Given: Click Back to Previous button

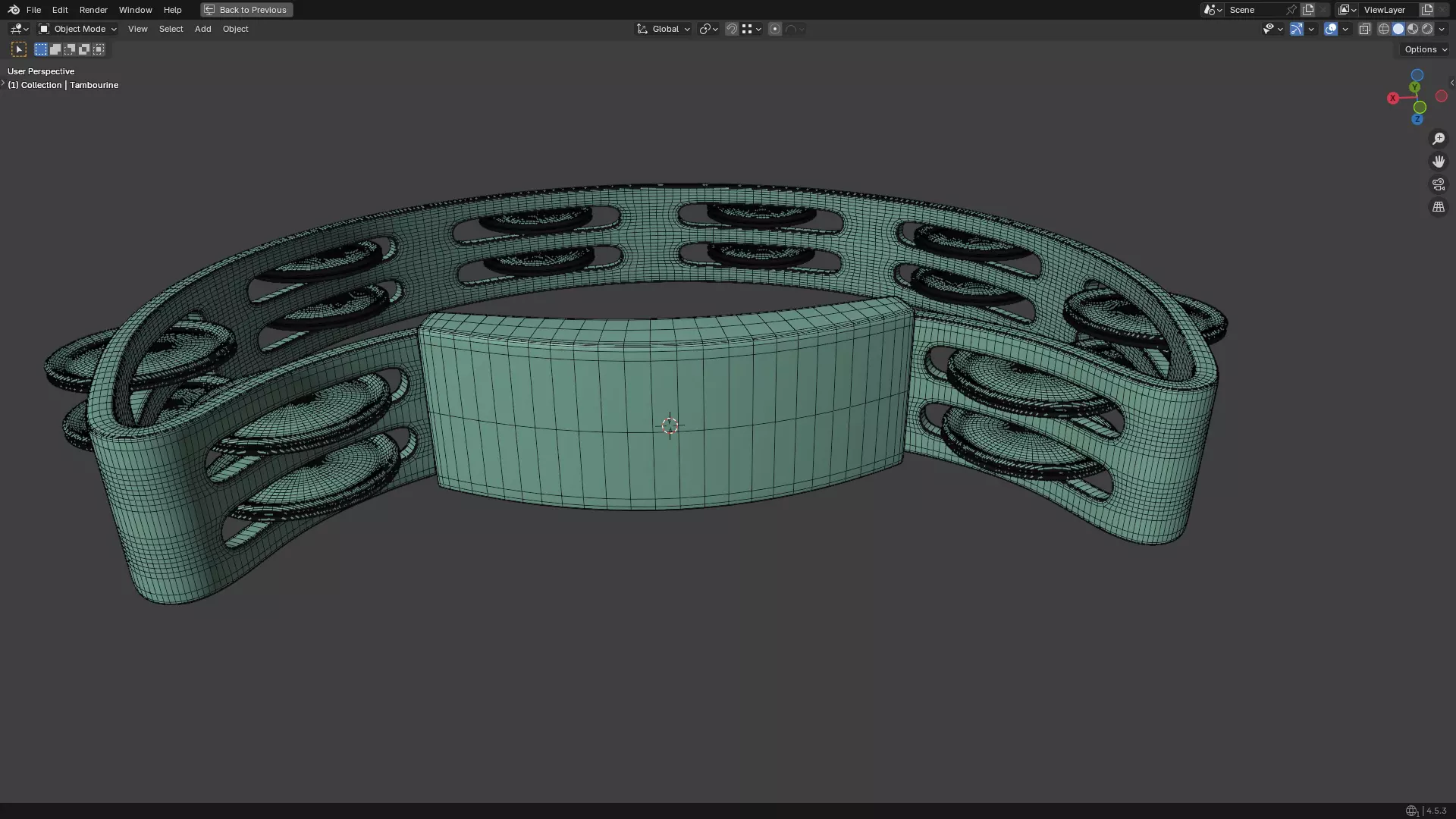Looking at the screenshot, I should (246, 10).
